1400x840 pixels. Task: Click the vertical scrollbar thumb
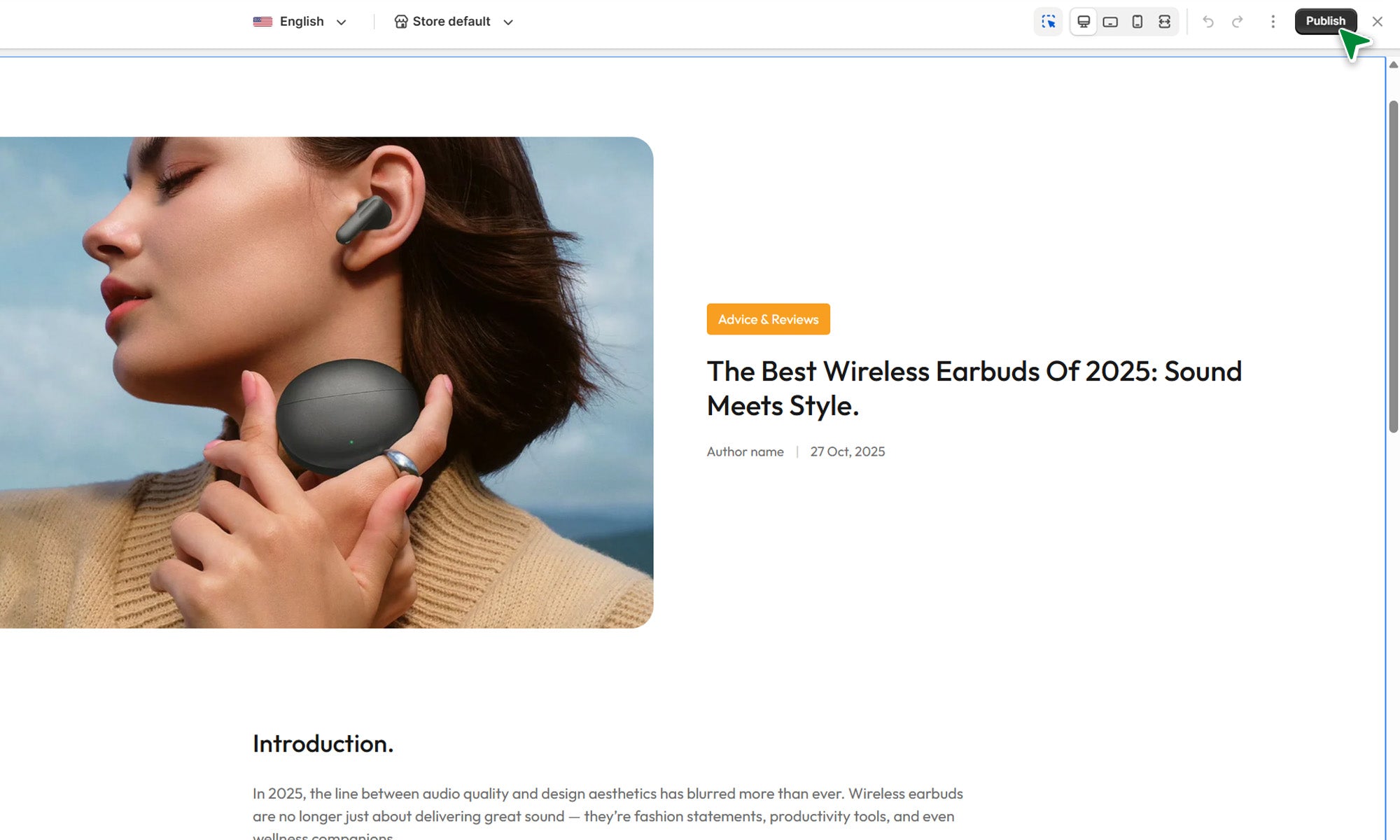(x=1393, y=266)
